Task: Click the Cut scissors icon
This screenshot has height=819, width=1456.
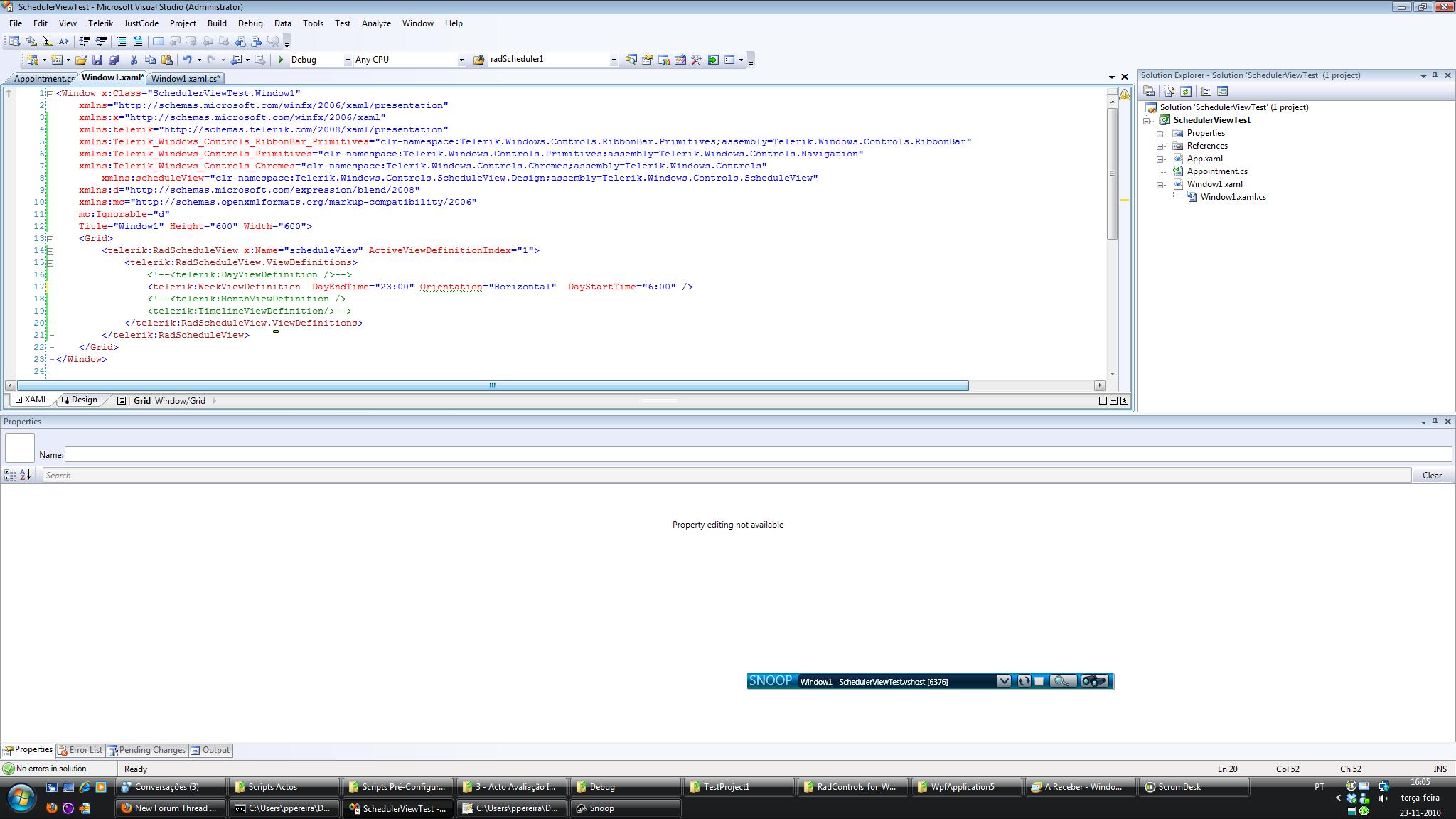Action: click(134, 60)
